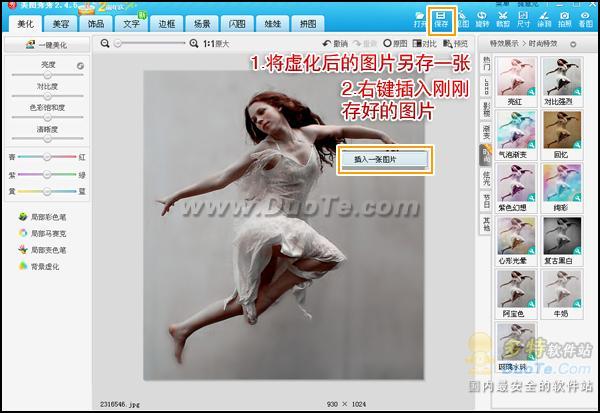Click the 清晰度 sharpness slider handle
Screen dimensions: 600x413
click(x=47, y=139)
